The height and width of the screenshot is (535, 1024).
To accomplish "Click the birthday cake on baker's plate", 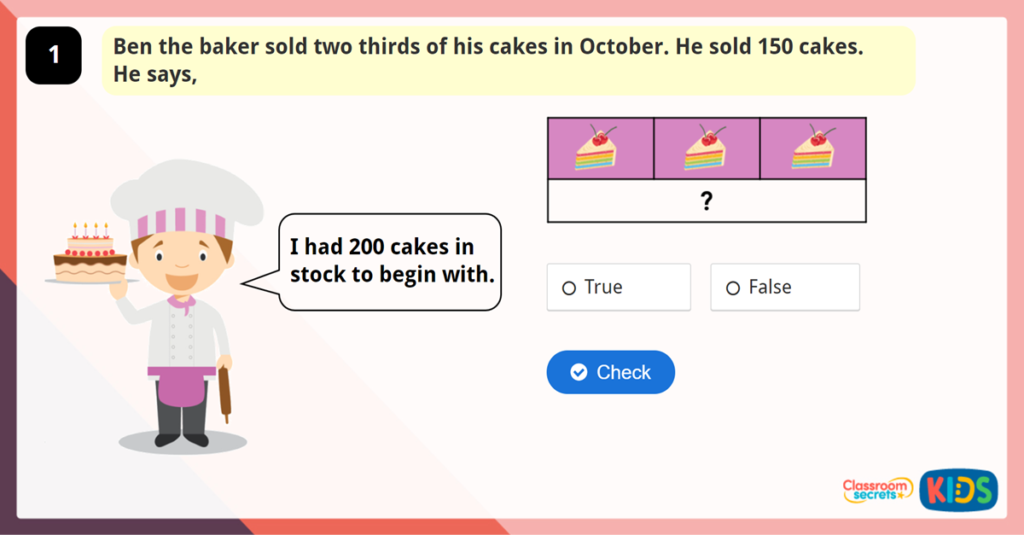I will coord(90,254).
